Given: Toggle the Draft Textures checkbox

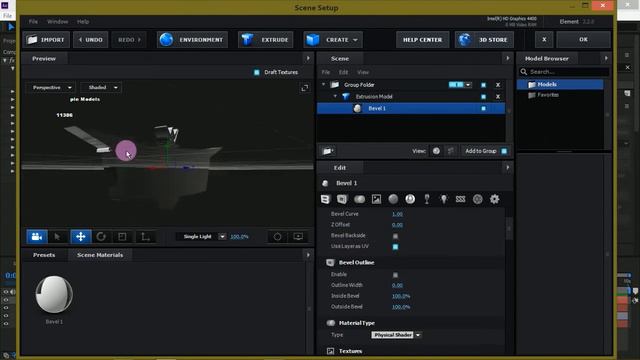Looking at the screenshot, I should coord(257,72).
